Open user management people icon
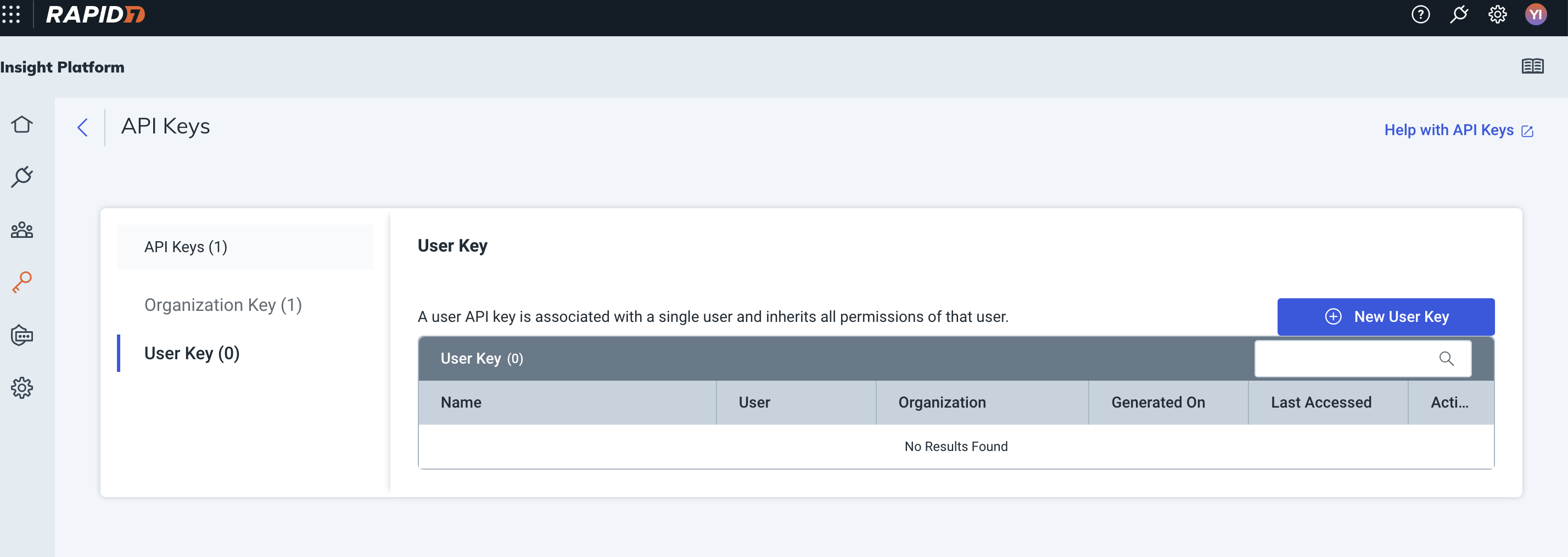The height and width of the screenshot is (557, 1568). click(x=22, y=230)
